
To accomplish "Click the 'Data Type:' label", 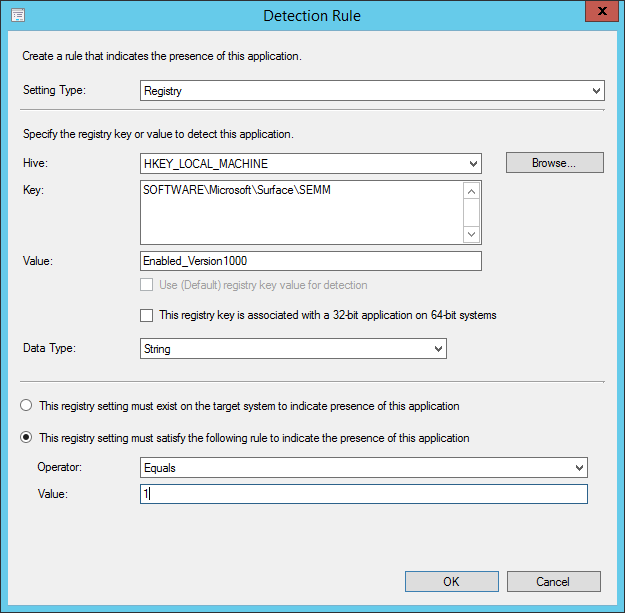I will coord(50,349).
